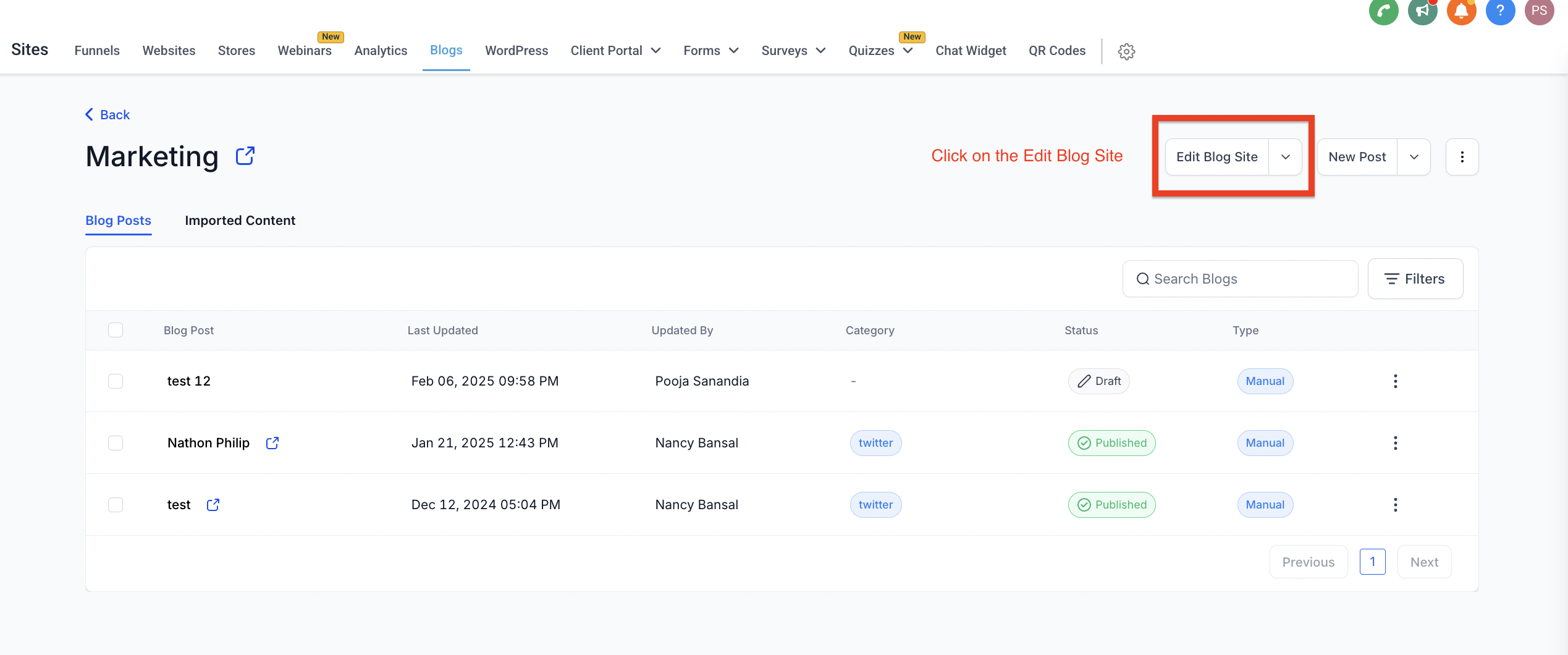Open three-dot menu for test 12 row
The height and width of the screenshot is (655, 1568).
click(x=1395, y=381)
